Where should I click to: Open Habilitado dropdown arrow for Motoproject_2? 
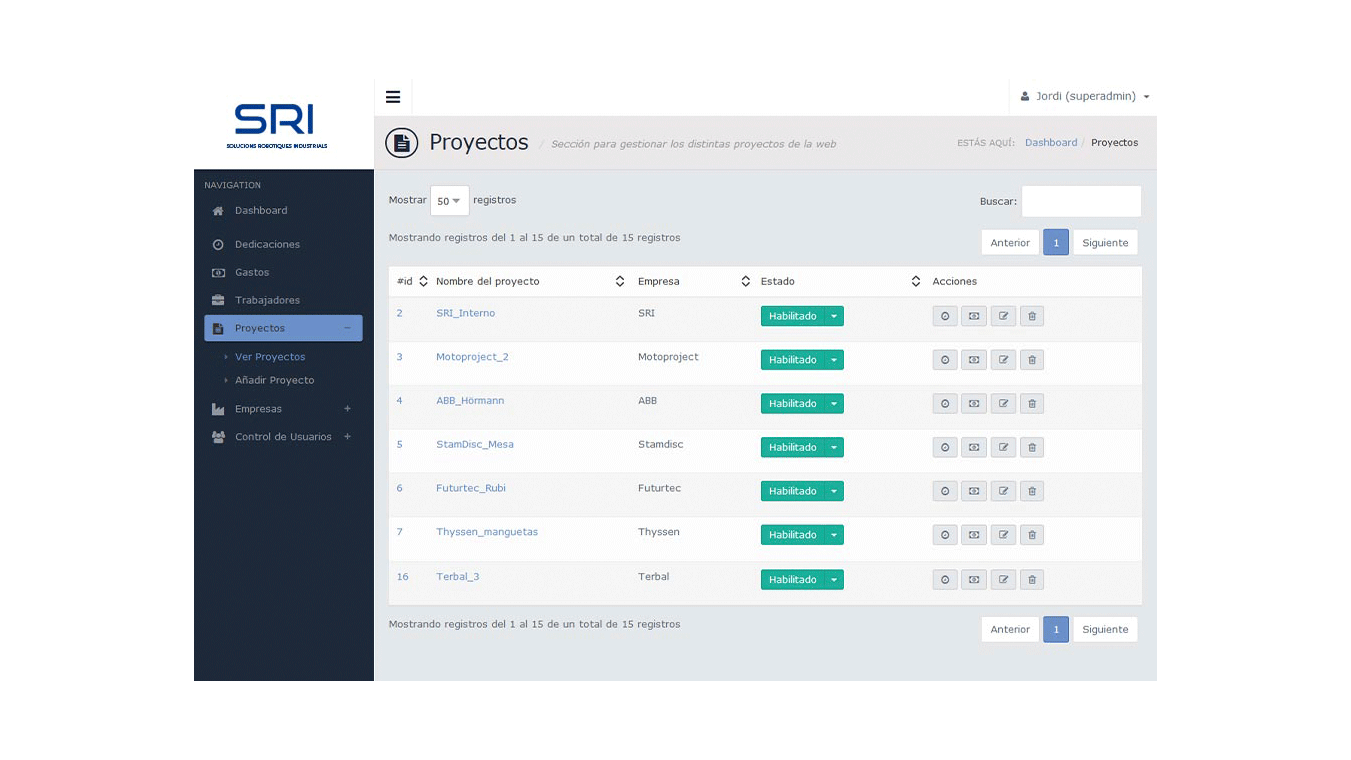coord(834,360)
